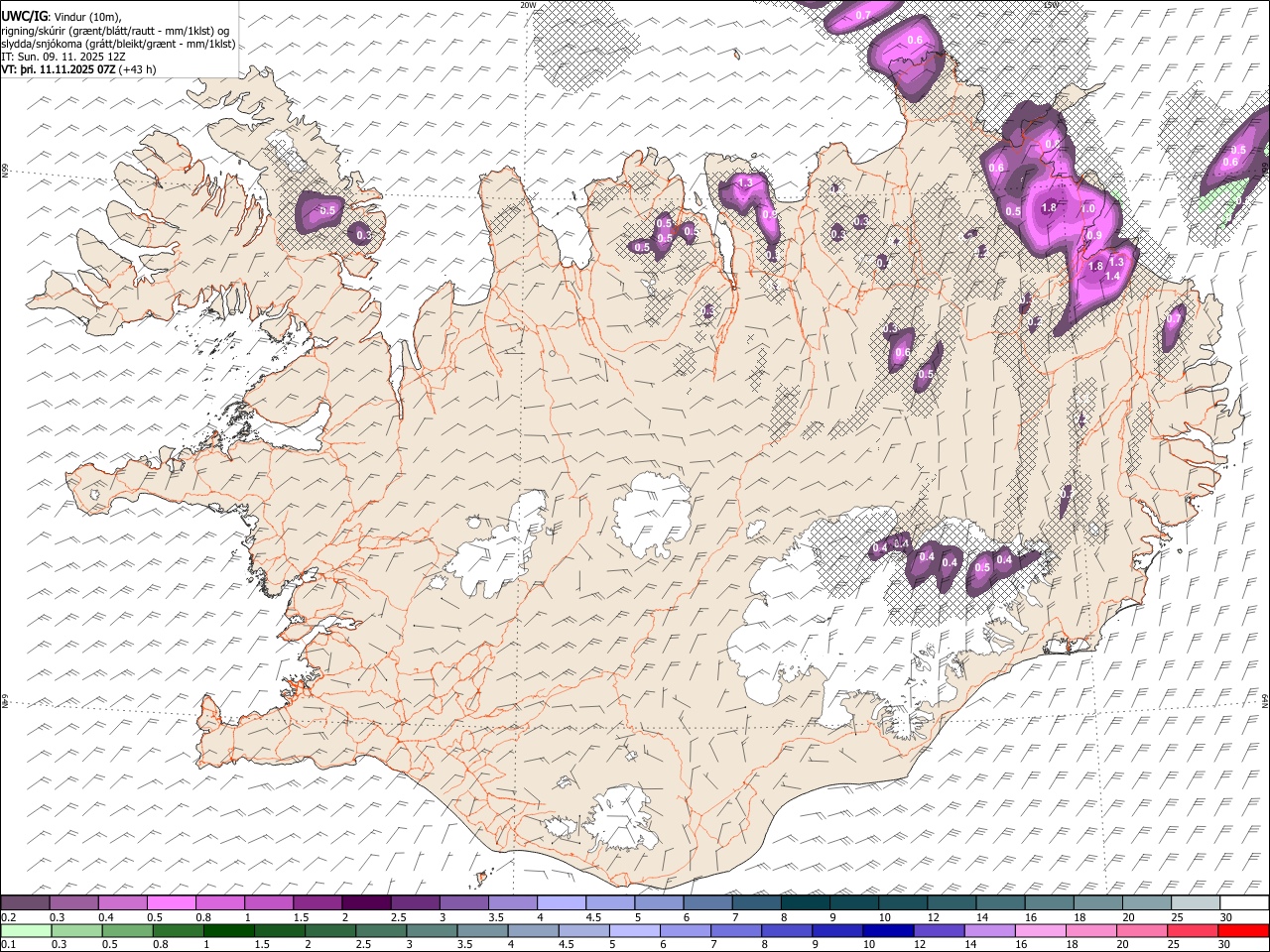1270x952 pixels.
Task: Select the bright pink swatch between 0.5 and 0.8
Action: point(172,903)
